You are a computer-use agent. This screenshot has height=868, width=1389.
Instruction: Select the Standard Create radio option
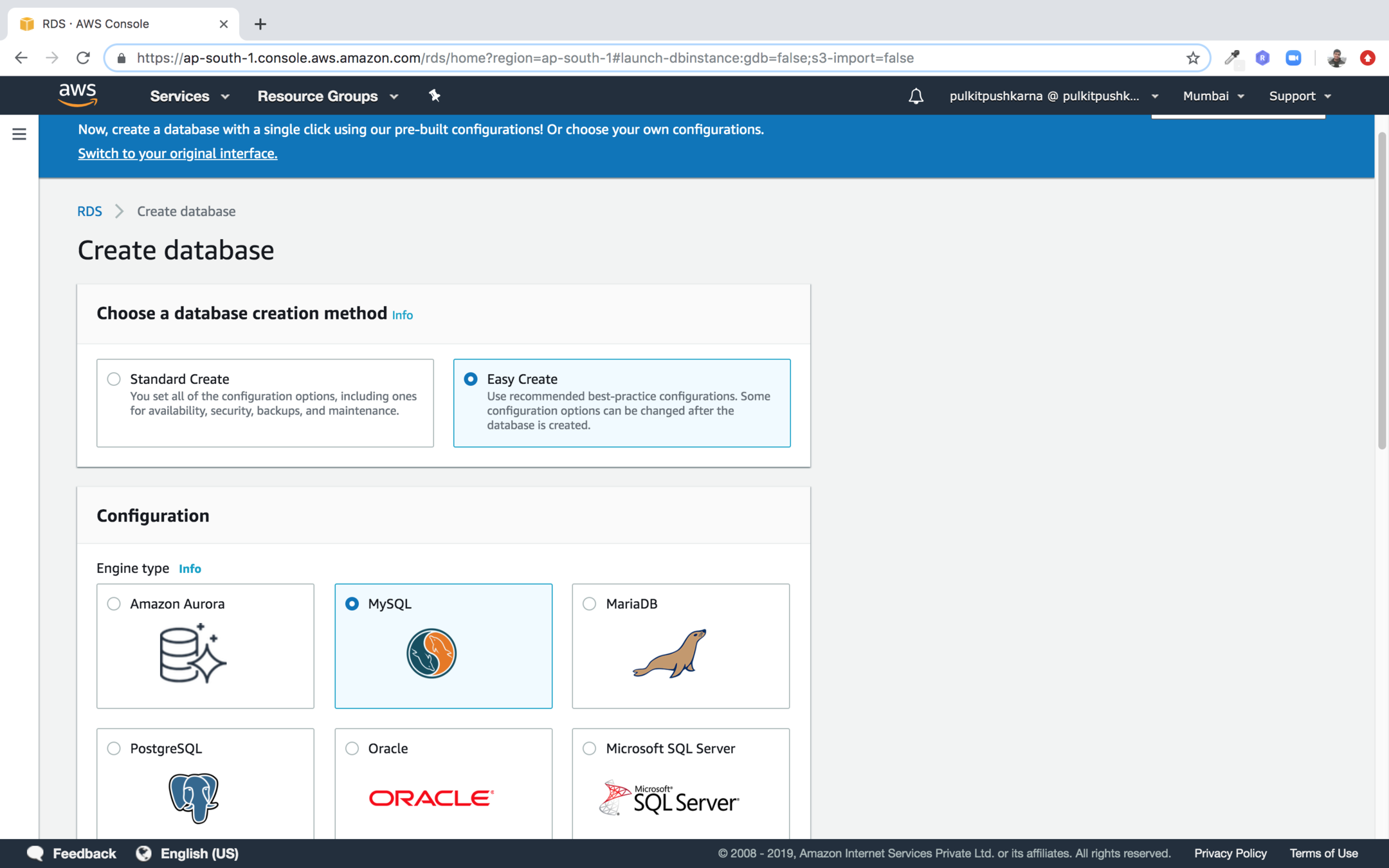pyautogui.click(x=114, y=379)
